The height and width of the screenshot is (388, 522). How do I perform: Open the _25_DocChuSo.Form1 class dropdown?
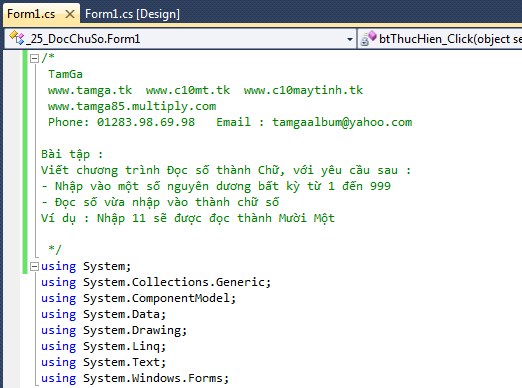coord(349,39)
